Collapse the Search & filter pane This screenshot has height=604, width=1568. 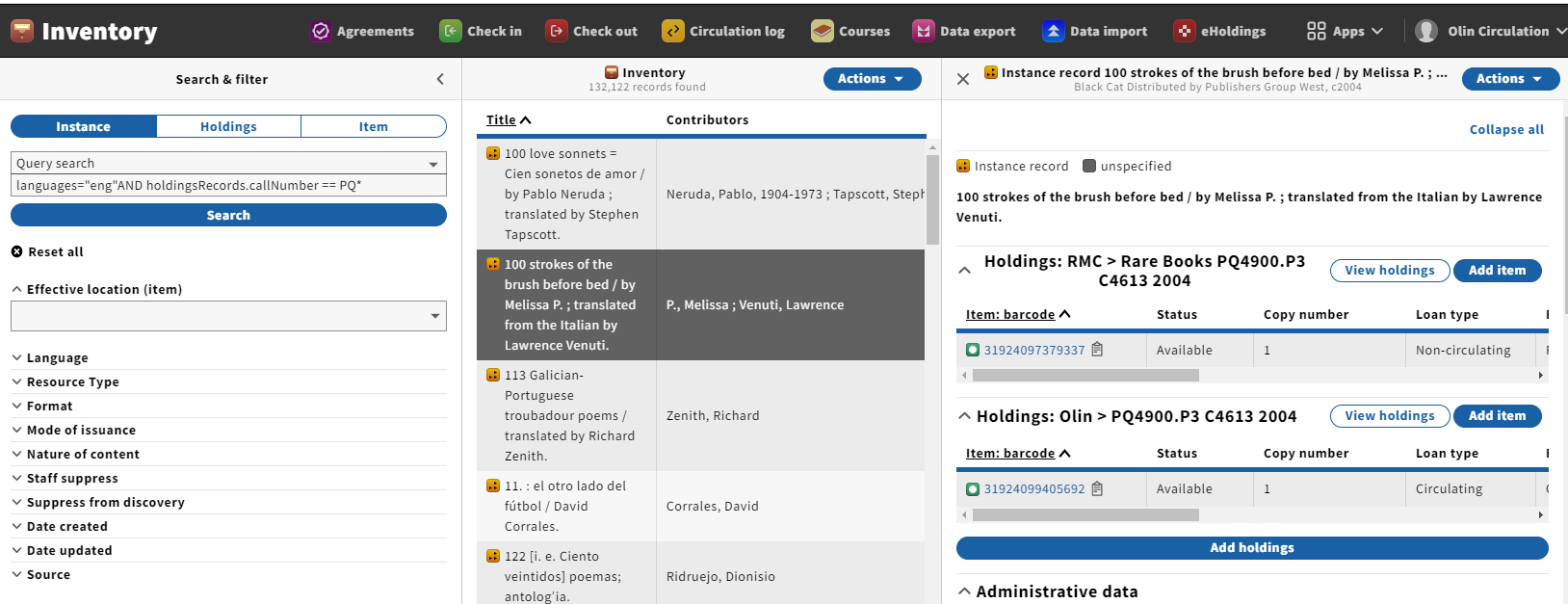coord(440,79)
